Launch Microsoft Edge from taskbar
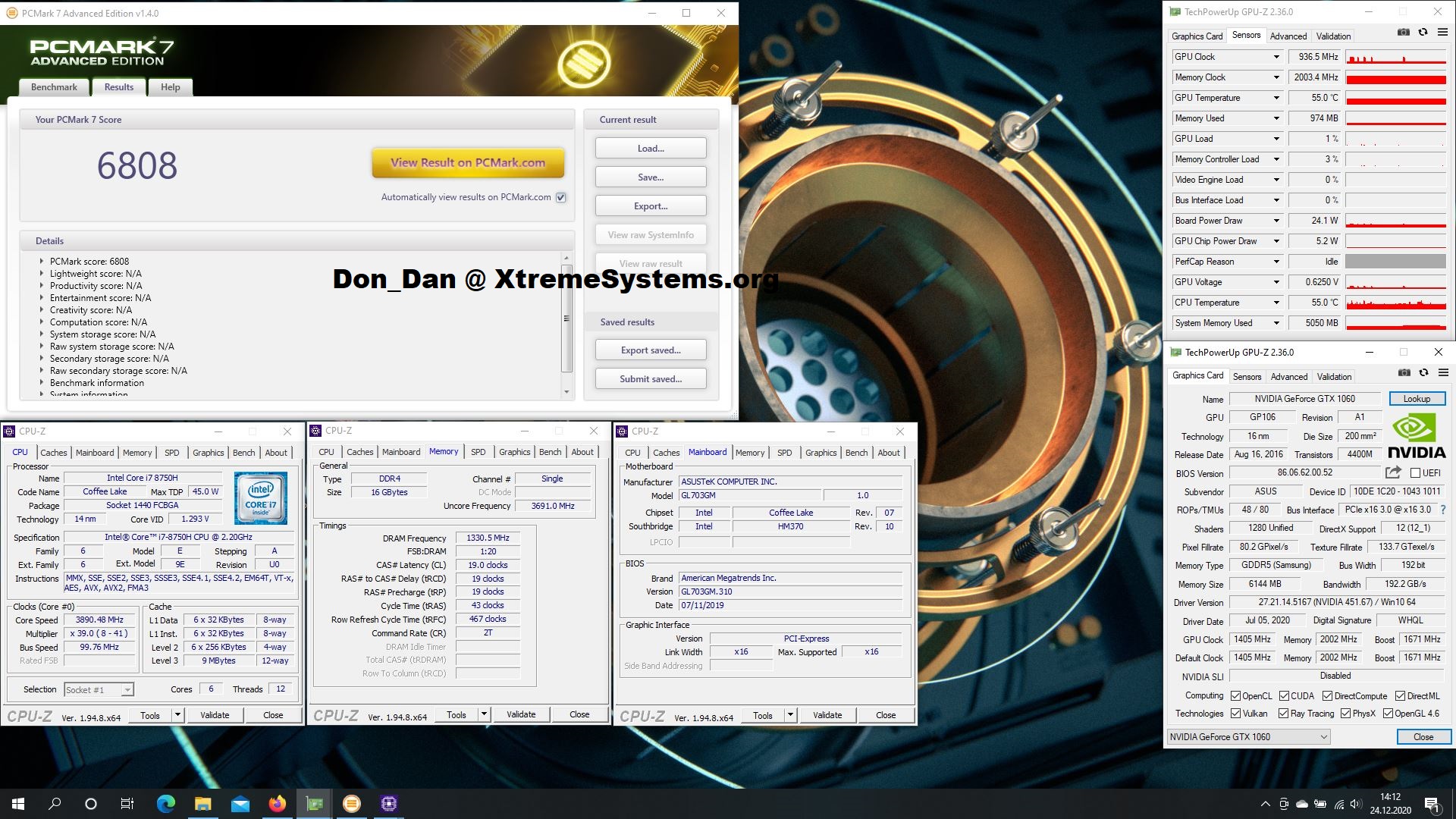Viewport: 1456px width, 819px height. [165, 804]
